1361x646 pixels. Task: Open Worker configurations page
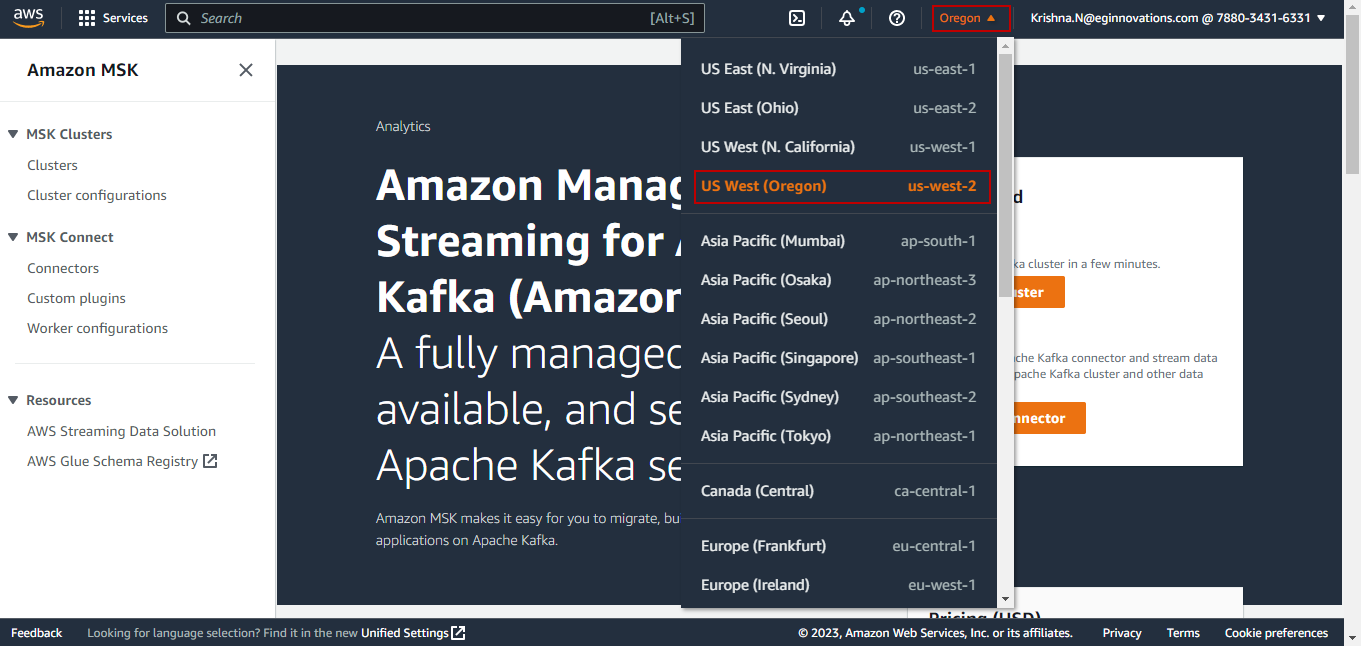coord(97,328)
